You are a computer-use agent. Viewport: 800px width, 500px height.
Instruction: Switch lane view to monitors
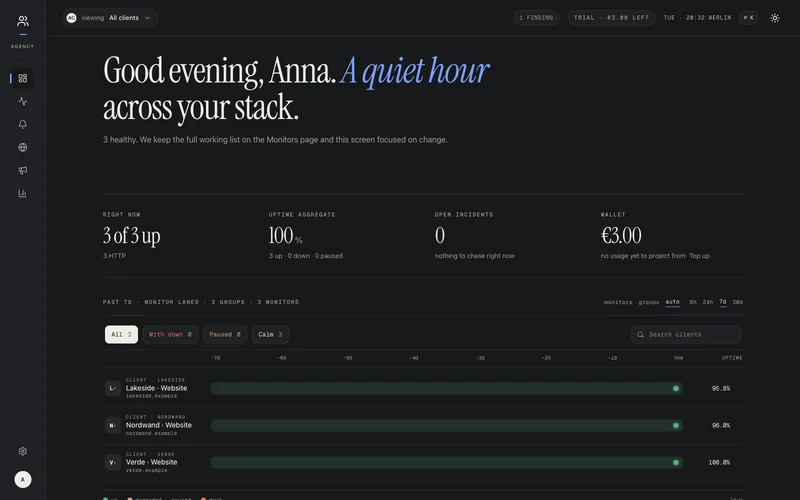click(618, 302)
